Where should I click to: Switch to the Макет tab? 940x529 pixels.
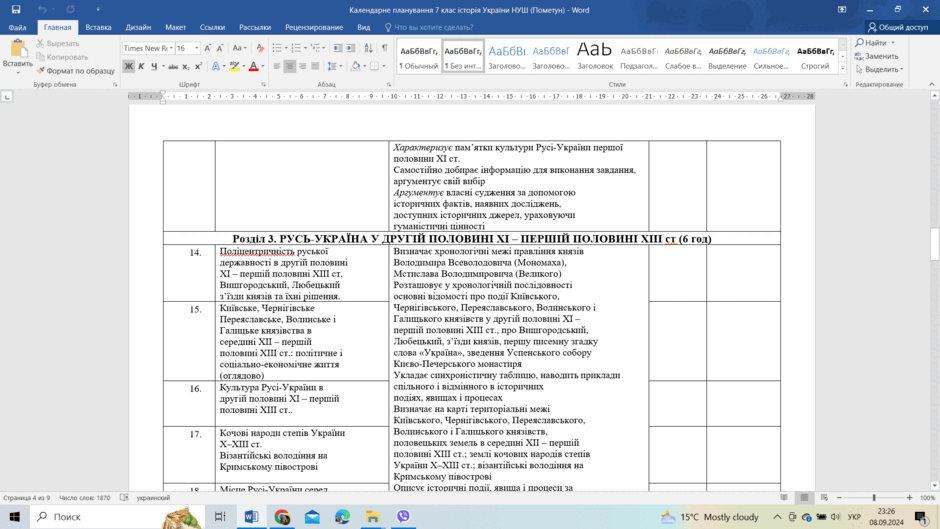click(x=176, y=27)
